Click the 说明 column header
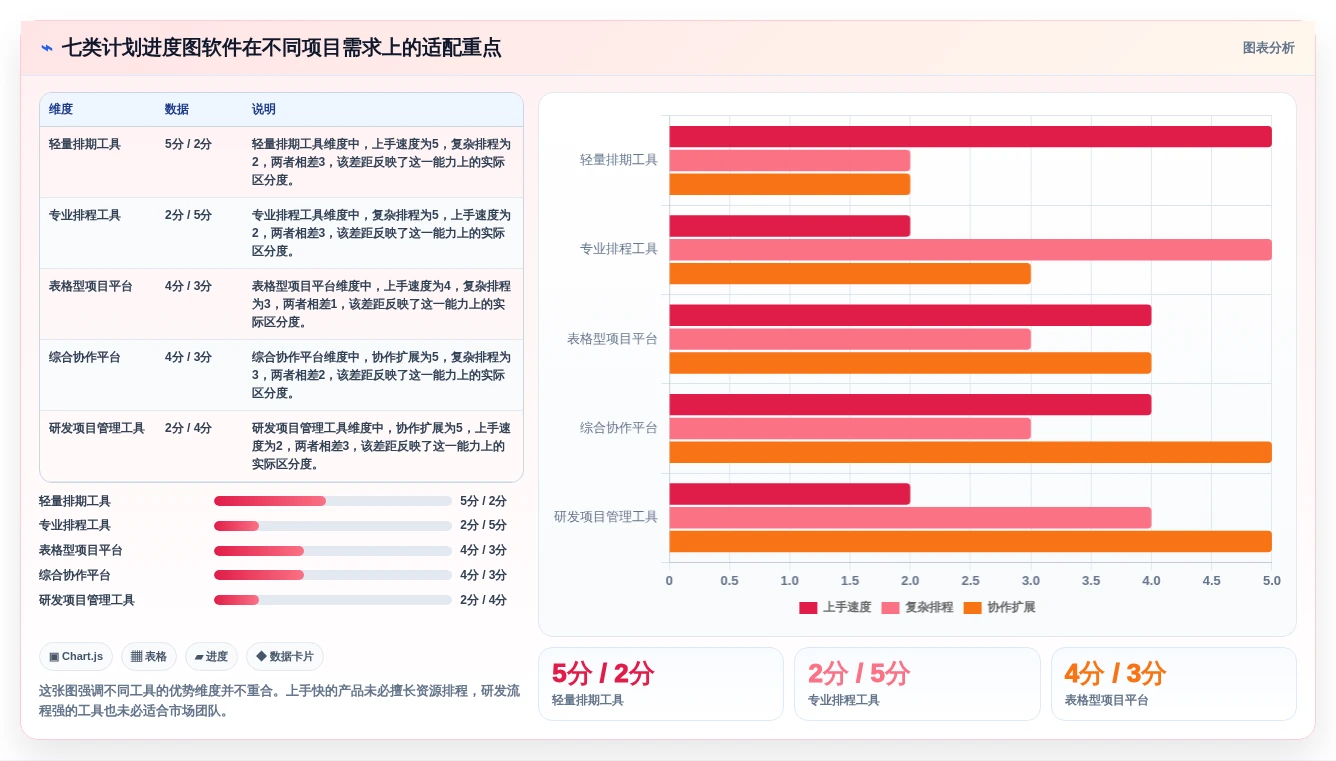The width and height of the screenshot is (1336, 761). point(264,109)
